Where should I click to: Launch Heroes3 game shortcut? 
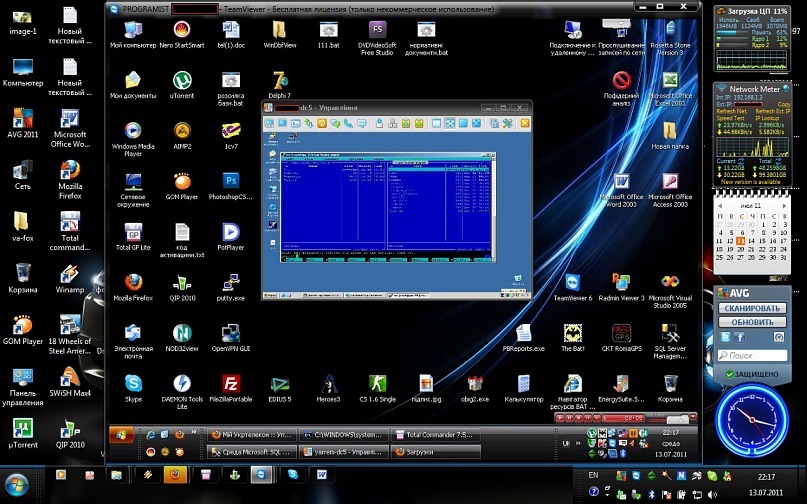coord(329,384)
